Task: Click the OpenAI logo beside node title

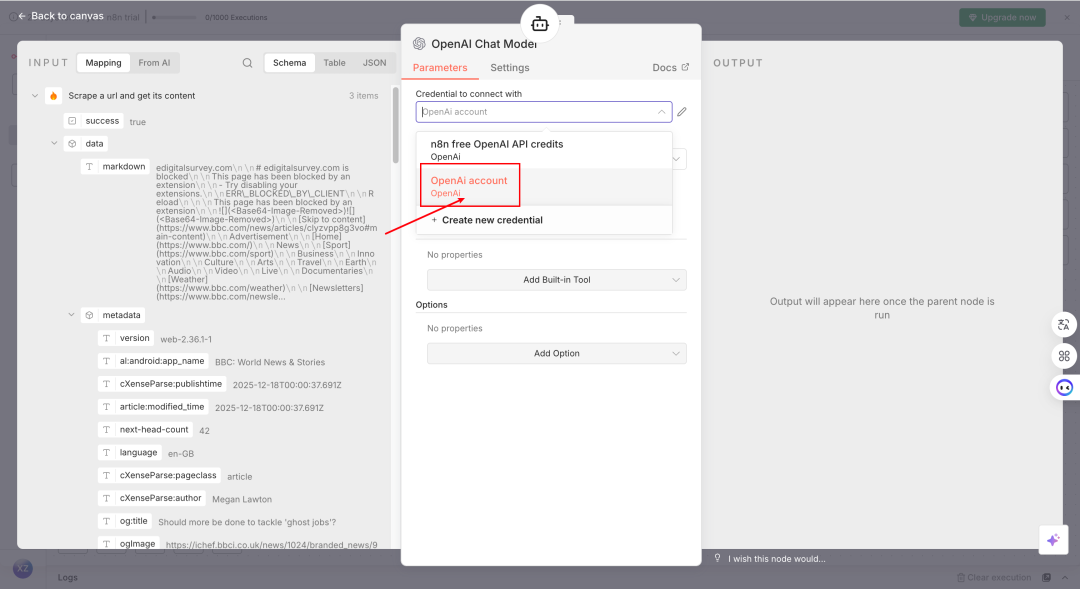Action: 419,43
